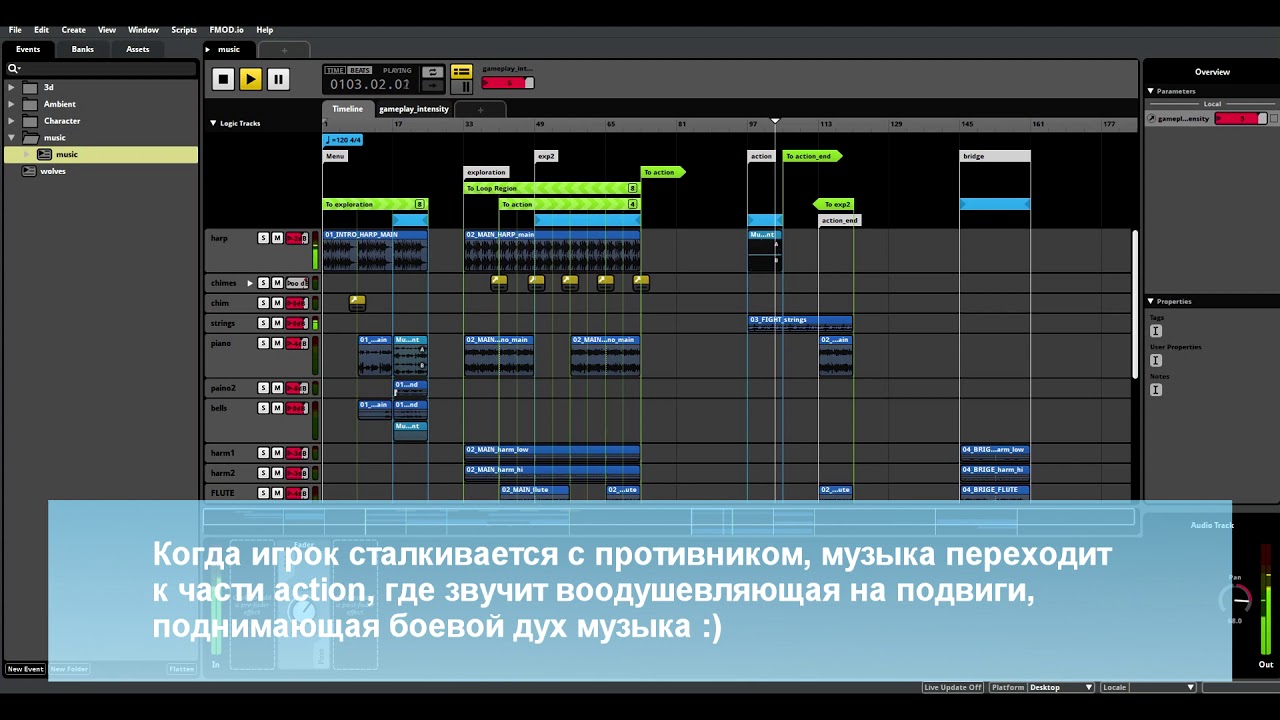Adjust gameplay intensity slider in transport bar
The height and width of the screenshot is (720, 1280).
[x=508, y=83]
